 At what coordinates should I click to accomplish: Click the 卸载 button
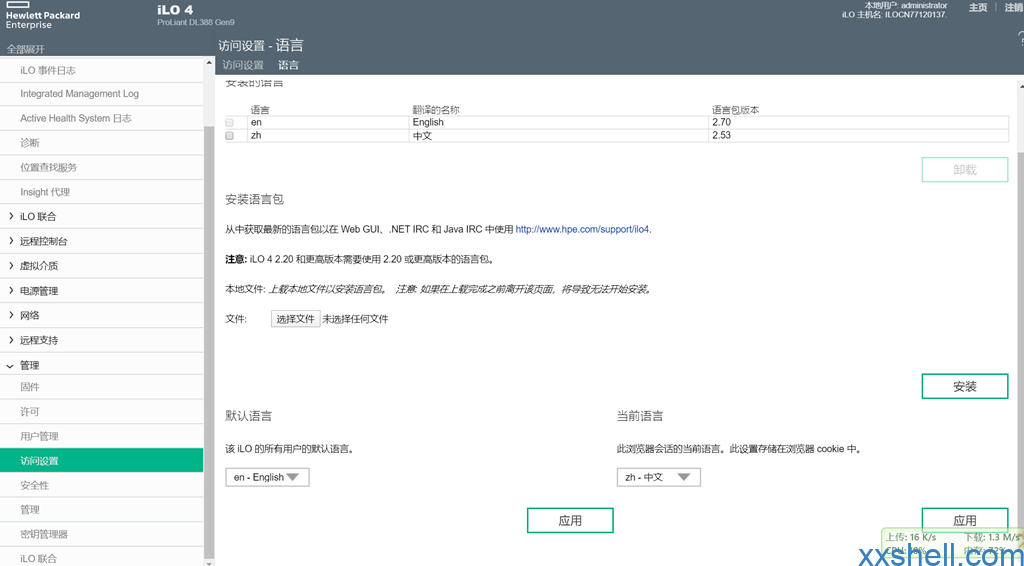[965, 170]
